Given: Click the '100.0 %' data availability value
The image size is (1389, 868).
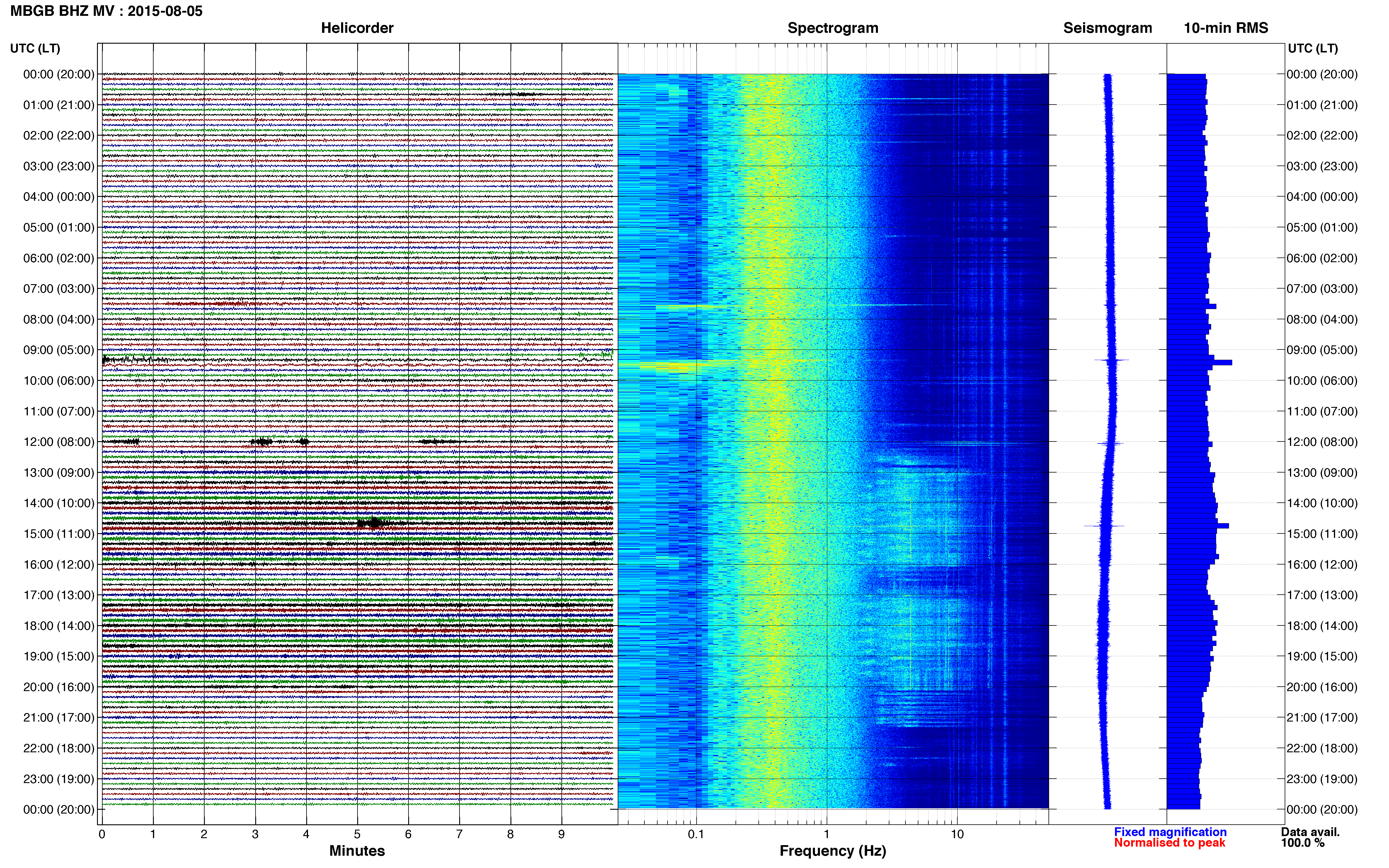Looking at the screenshot, I should [1303, 843].
